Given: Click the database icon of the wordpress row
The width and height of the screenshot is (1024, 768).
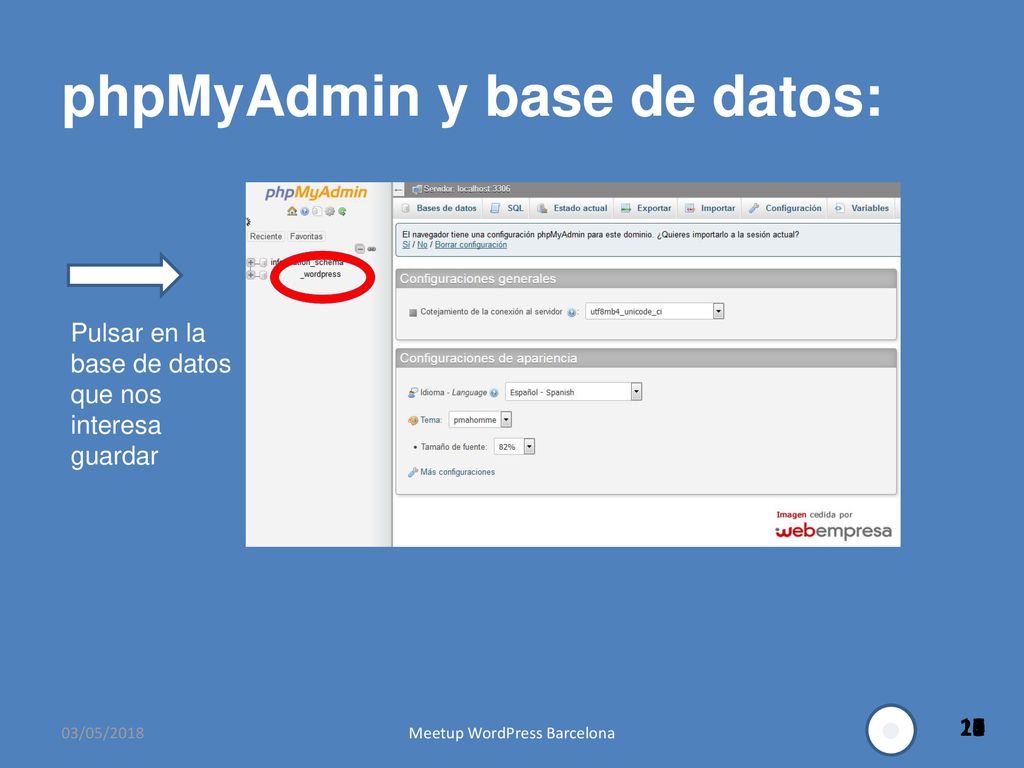Looking at the screenshot, I should [263, 275].
